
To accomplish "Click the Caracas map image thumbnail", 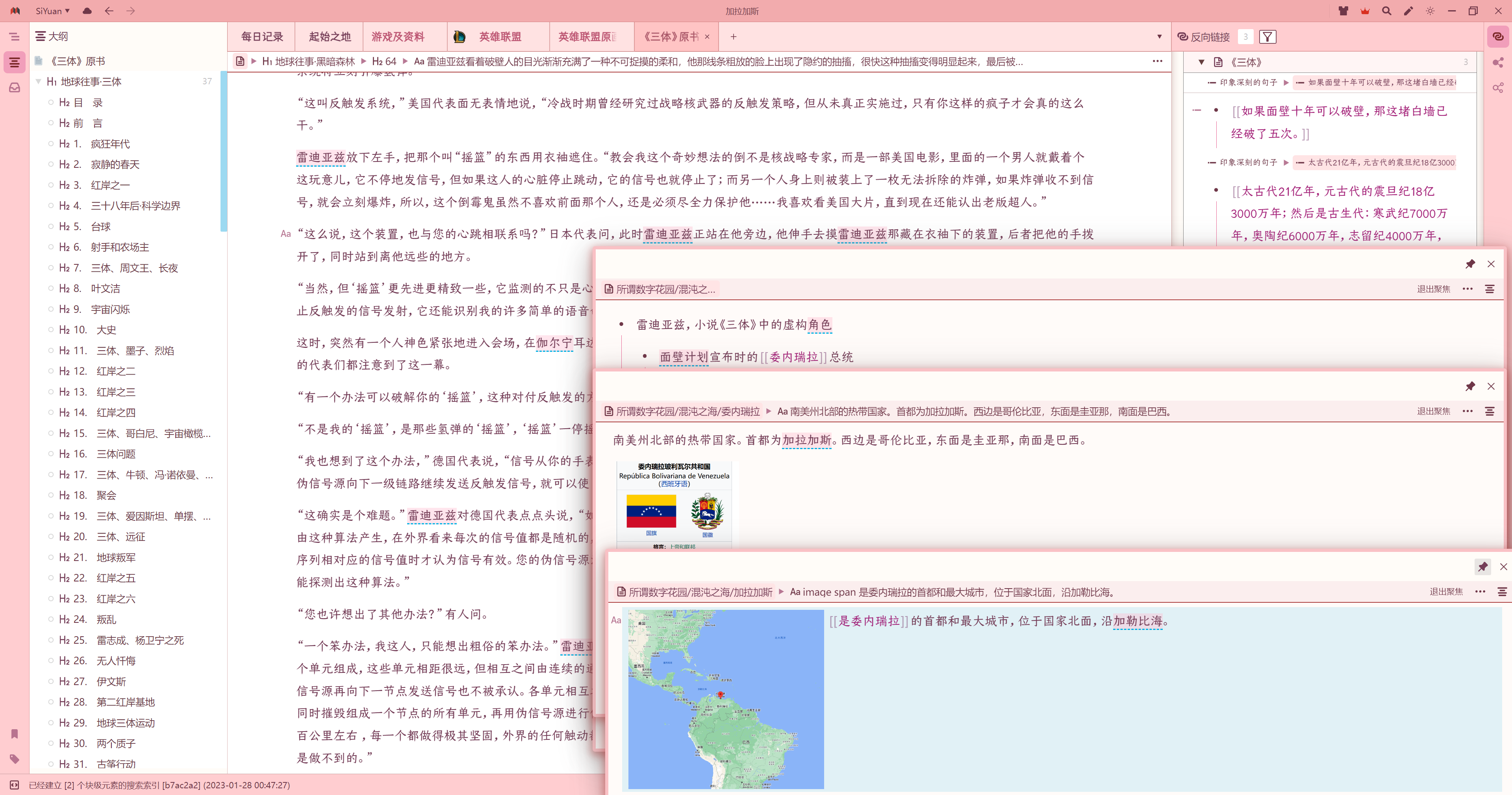I will (x=725, y=699).
